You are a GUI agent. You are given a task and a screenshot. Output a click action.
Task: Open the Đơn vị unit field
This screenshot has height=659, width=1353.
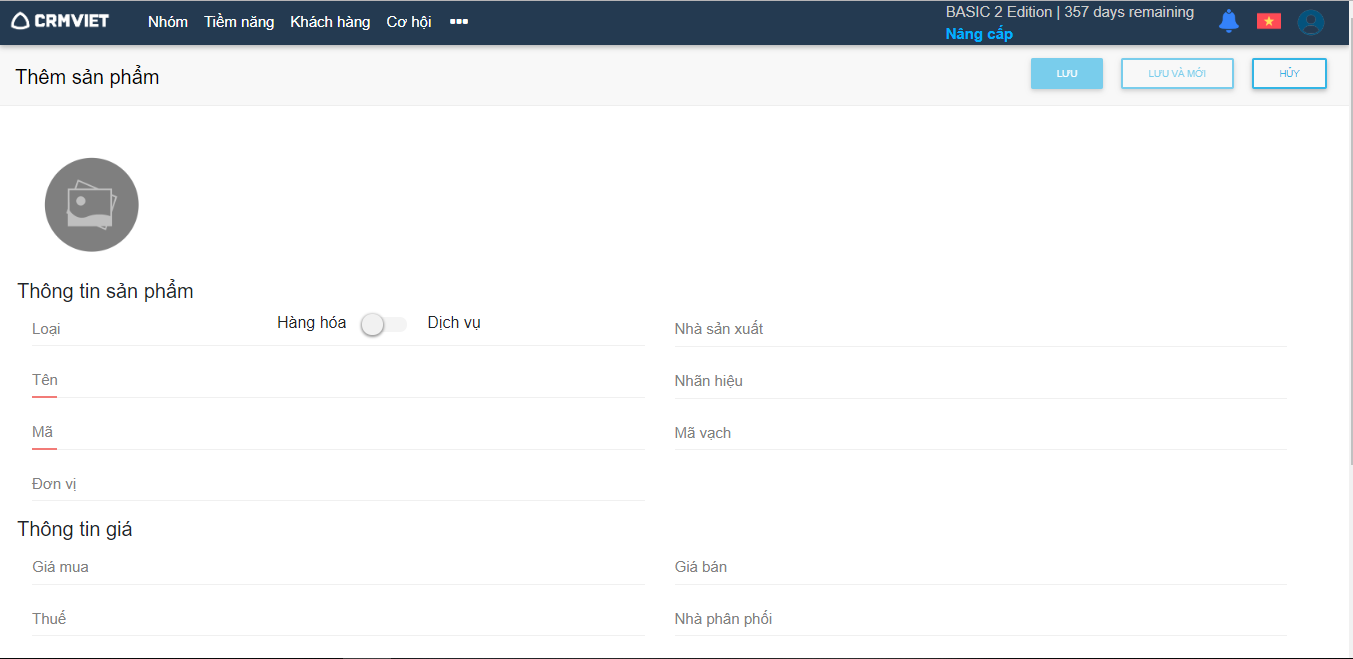coord(338,485)
